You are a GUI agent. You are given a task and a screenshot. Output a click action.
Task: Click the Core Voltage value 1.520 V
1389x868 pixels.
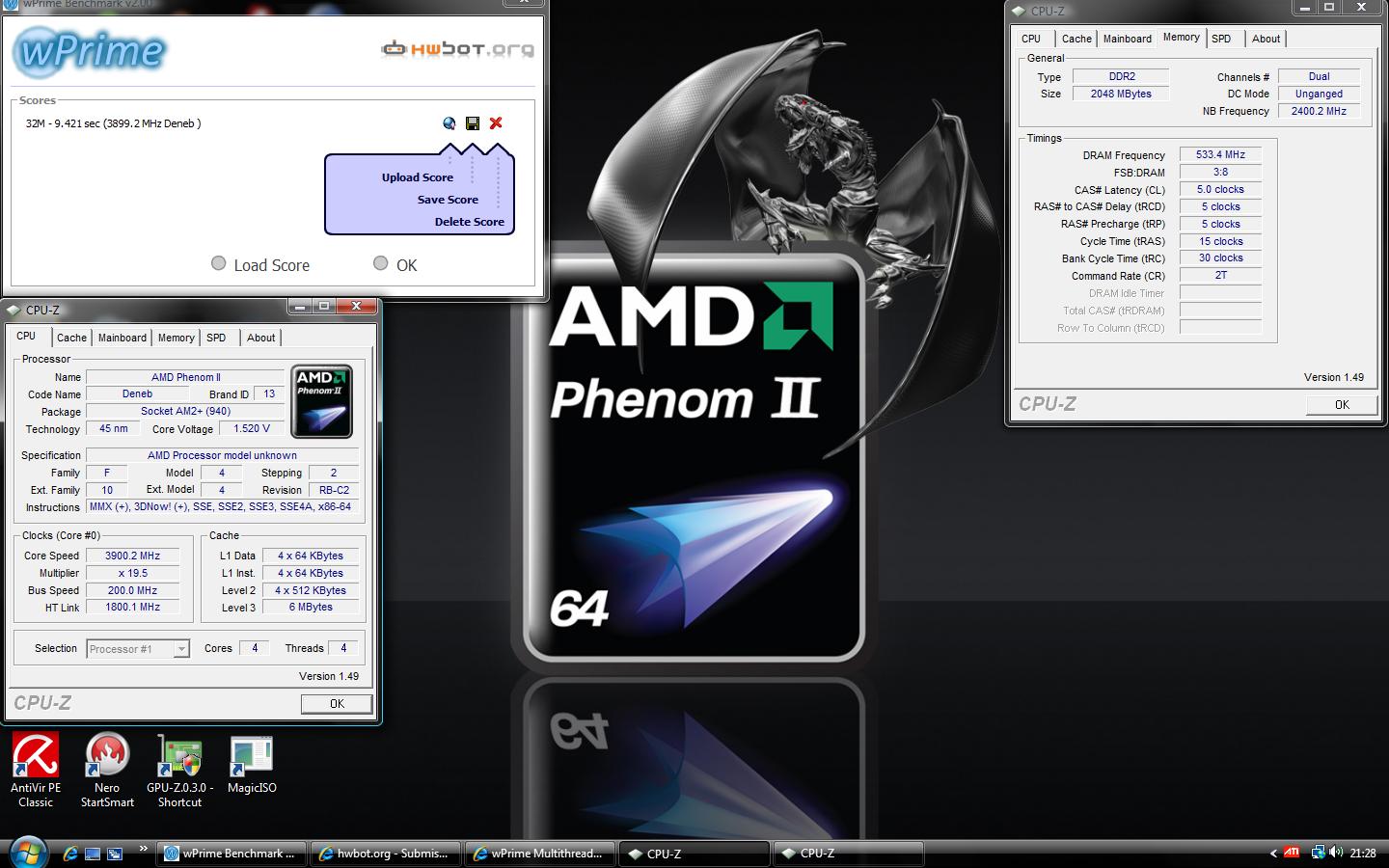(252, 428)
